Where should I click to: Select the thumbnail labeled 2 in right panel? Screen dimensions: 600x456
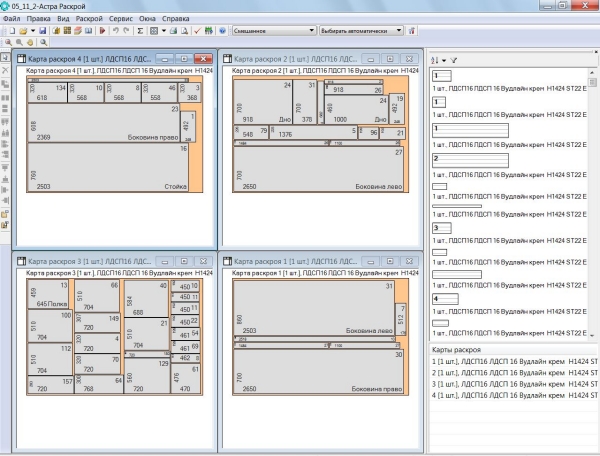point(470,160)
